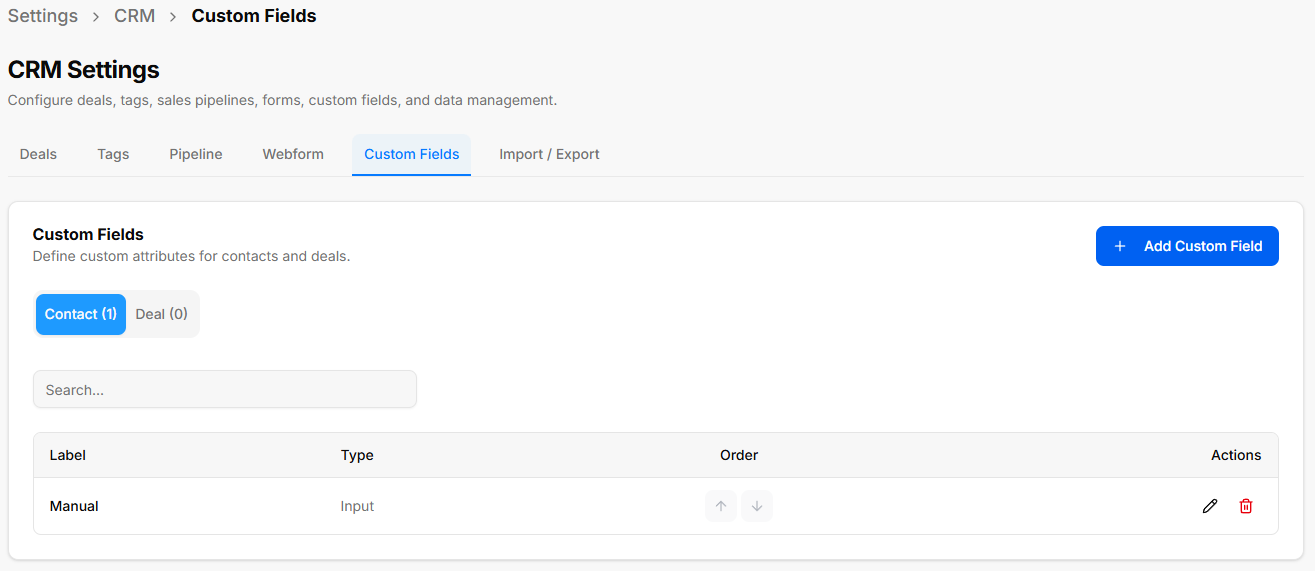Viewport: 1315px width, 571px height.
Task: Select the Contact (1) filter
Action: tap(81, 314)
